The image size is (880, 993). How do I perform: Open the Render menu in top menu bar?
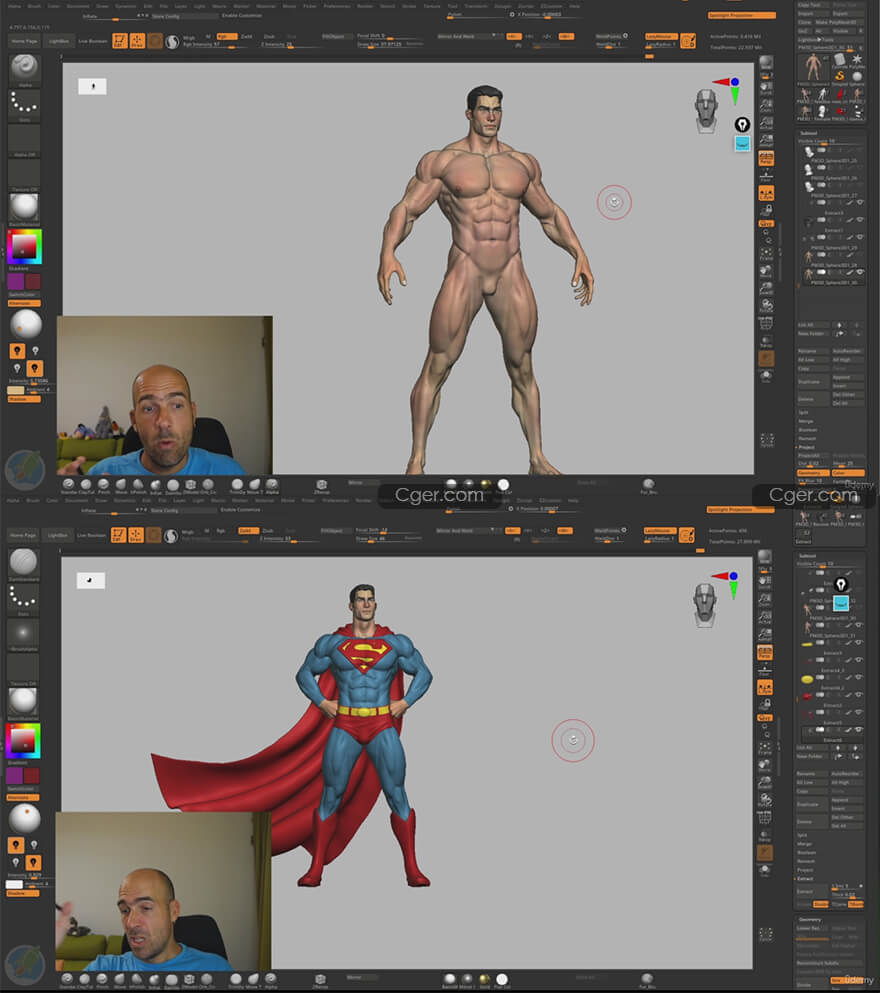click(x=365, y=6)
